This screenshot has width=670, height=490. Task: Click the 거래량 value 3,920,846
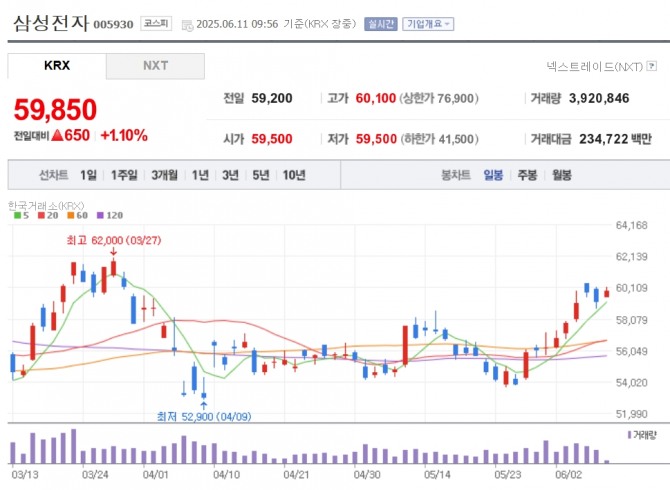[599, 98]
